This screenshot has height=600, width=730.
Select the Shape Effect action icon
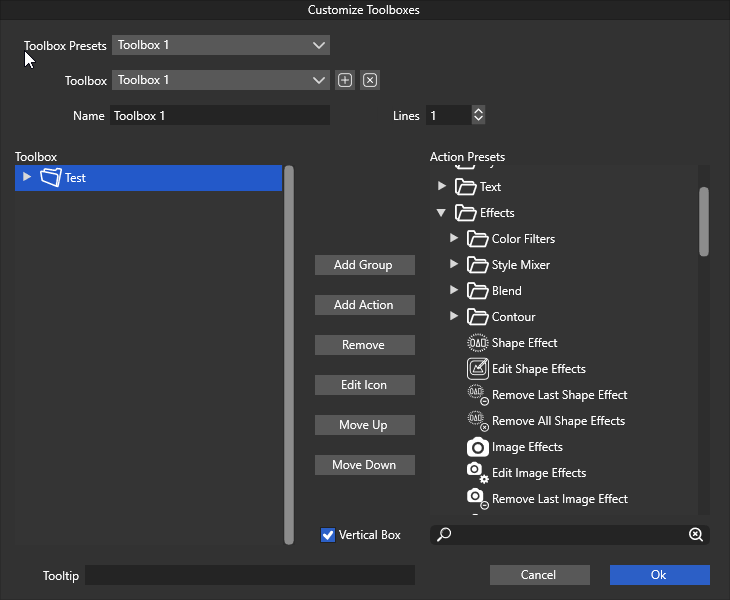(478, 343)
